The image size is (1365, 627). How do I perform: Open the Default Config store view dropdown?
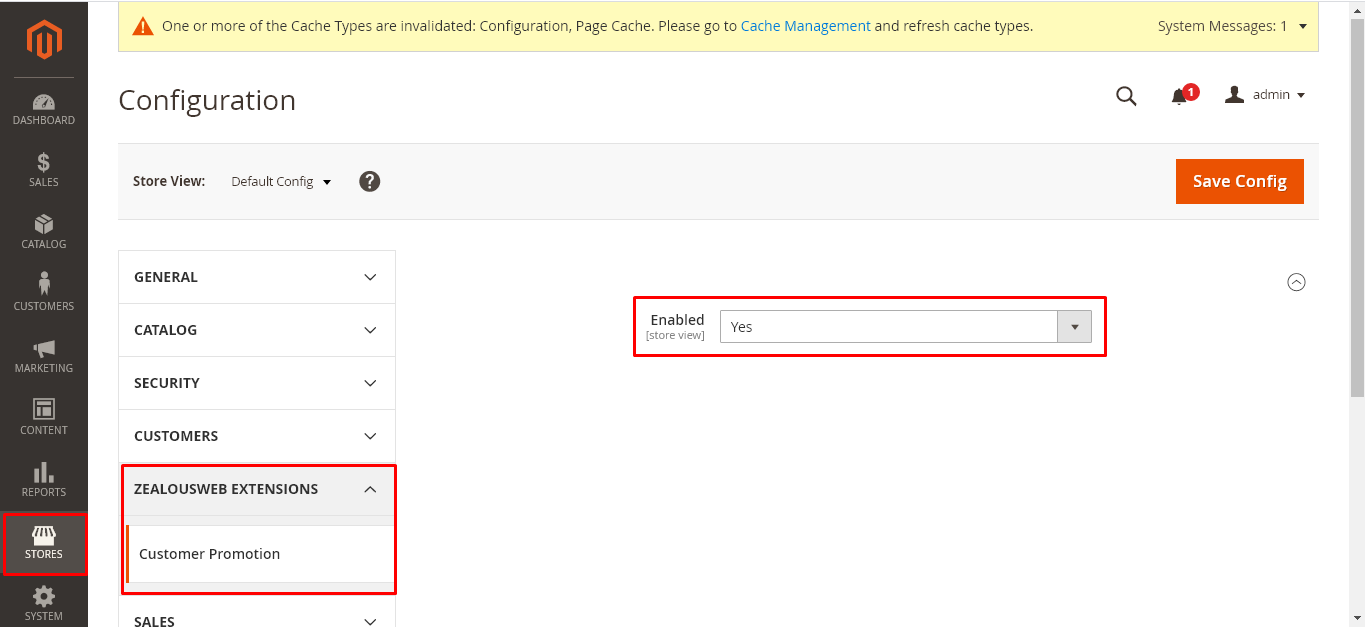(281, 182)
